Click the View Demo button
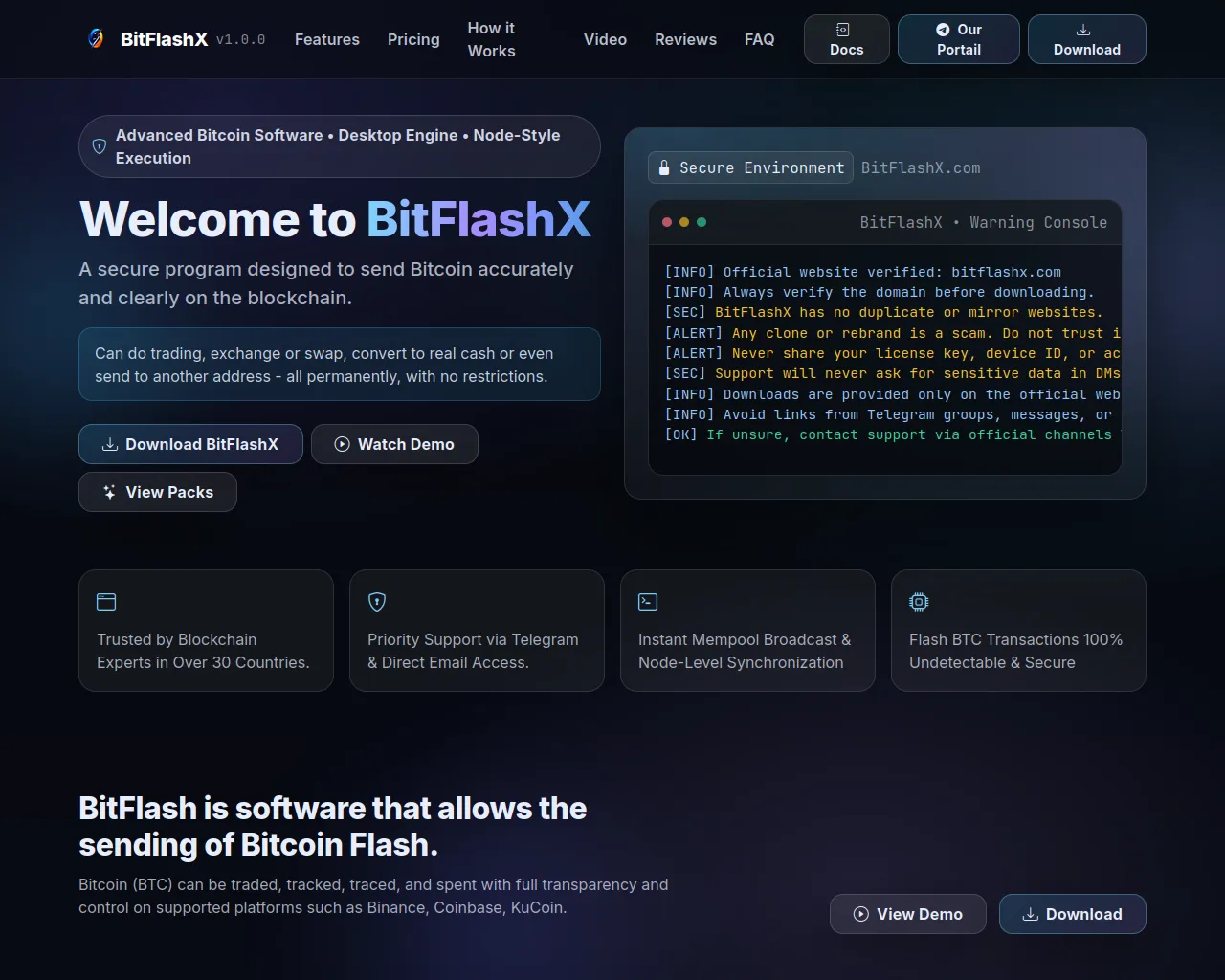Image resolution: width=1225 pixels, height=980 pixels. tap(908, 914)
